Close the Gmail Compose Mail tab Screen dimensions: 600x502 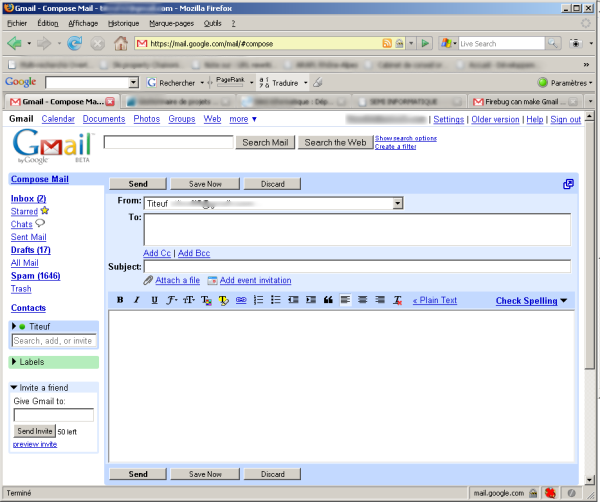[x=110, y=102]
